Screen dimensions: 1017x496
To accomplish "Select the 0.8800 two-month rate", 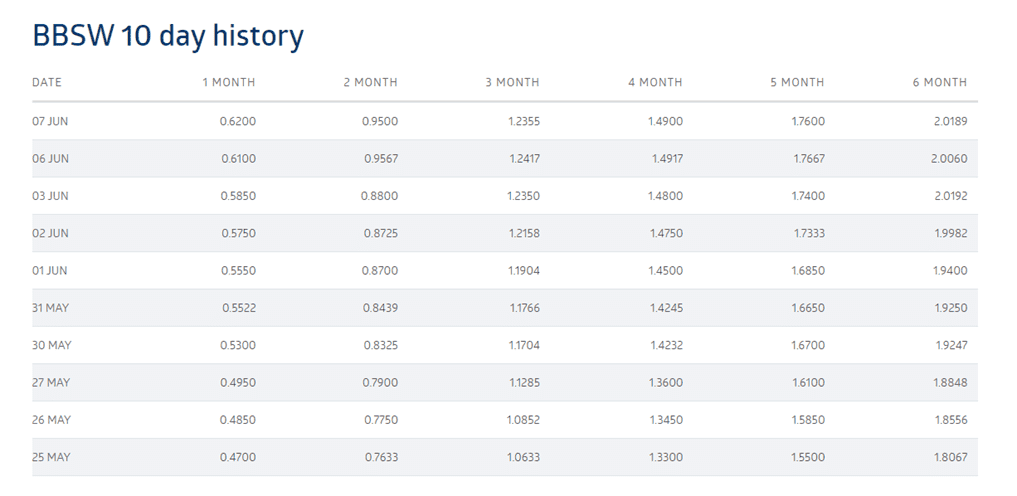I will 379,196.
